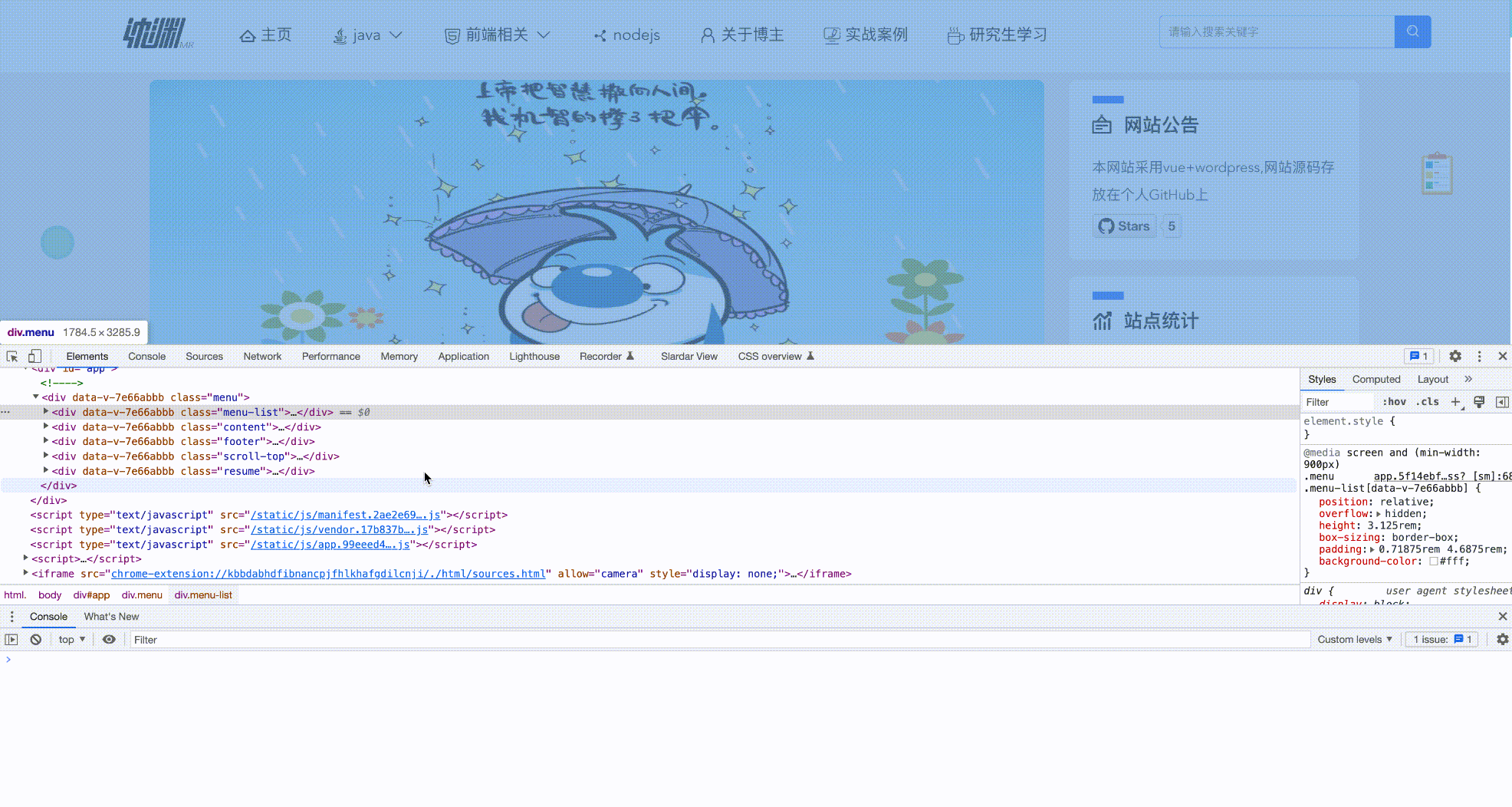The height and width of the screenshot is (807, 1512).
Task: Toggle element state with :hov
Action: coord(1393,401)
